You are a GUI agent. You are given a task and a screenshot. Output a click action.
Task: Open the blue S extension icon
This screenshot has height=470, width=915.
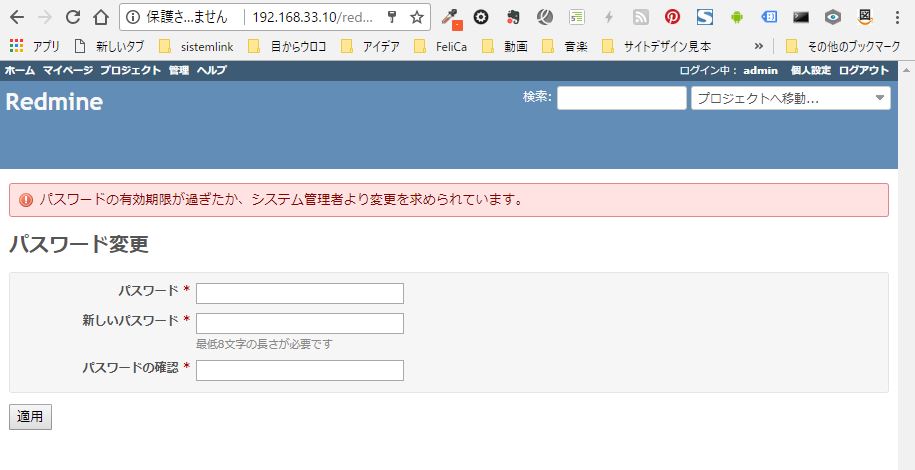click(x=705, y=17)
